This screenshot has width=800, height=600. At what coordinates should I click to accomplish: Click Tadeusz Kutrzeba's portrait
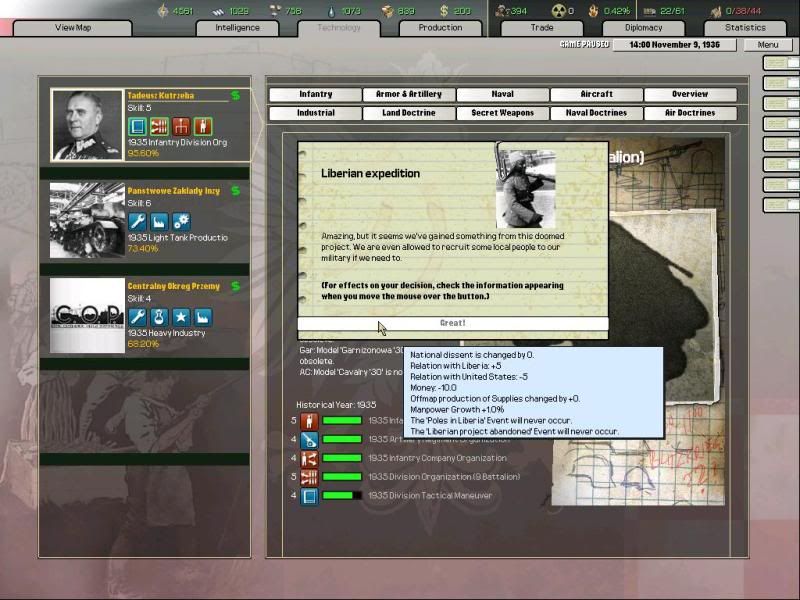click(87, 125)
